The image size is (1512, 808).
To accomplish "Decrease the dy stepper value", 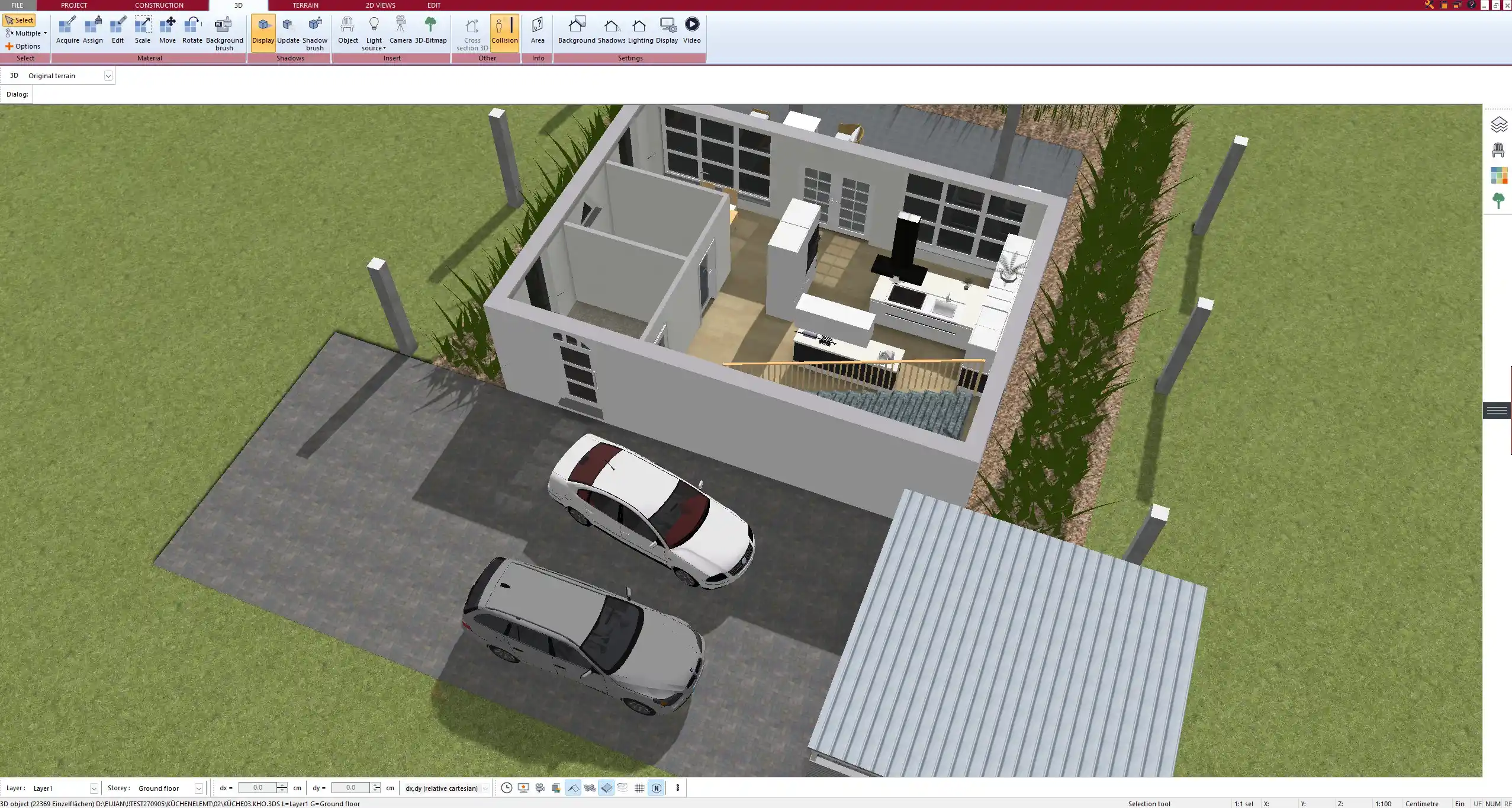I will (x=376, y=791).
